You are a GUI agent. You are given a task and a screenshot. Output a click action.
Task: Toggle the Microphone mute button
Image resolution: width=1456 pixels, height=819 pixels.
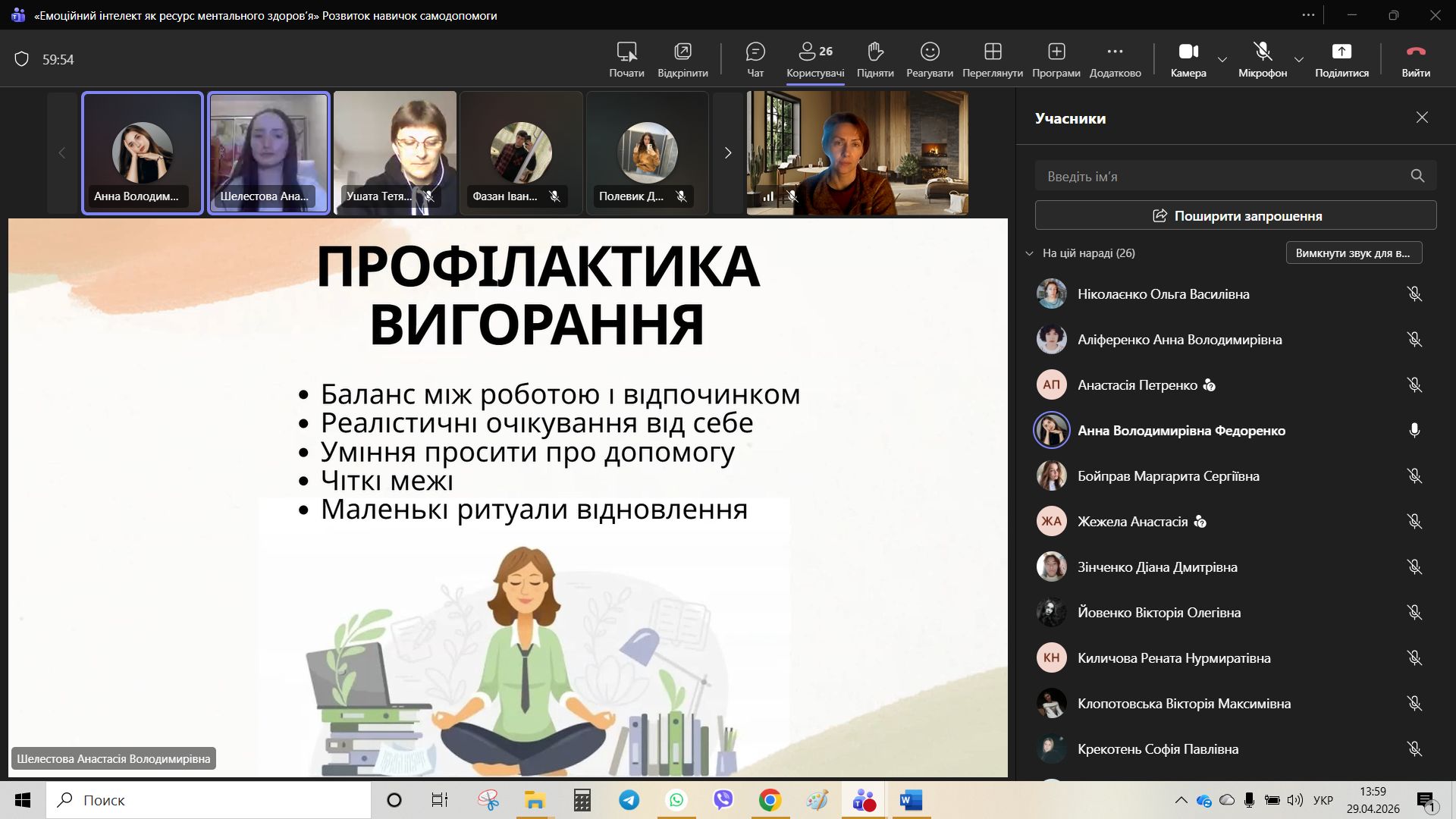(1263, 52)
